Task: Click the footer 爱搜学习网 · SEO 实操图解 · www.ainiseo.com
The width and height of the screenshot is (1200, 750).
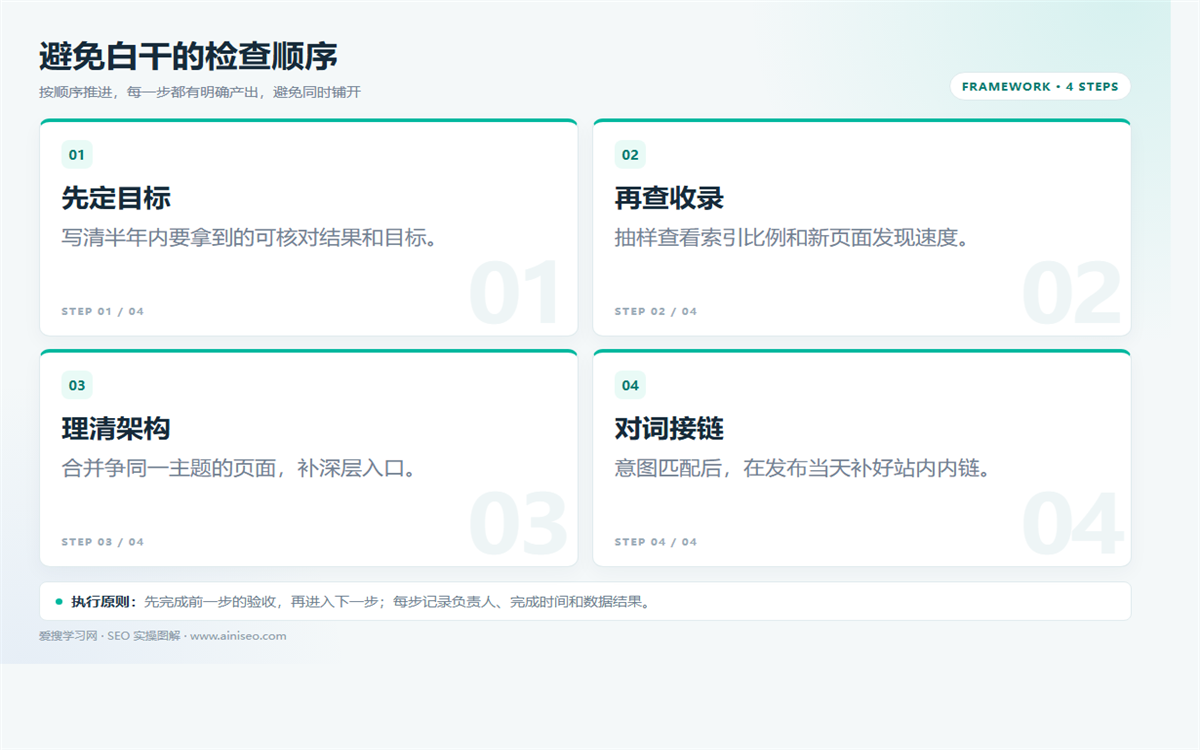Action: tap(163, 636)
